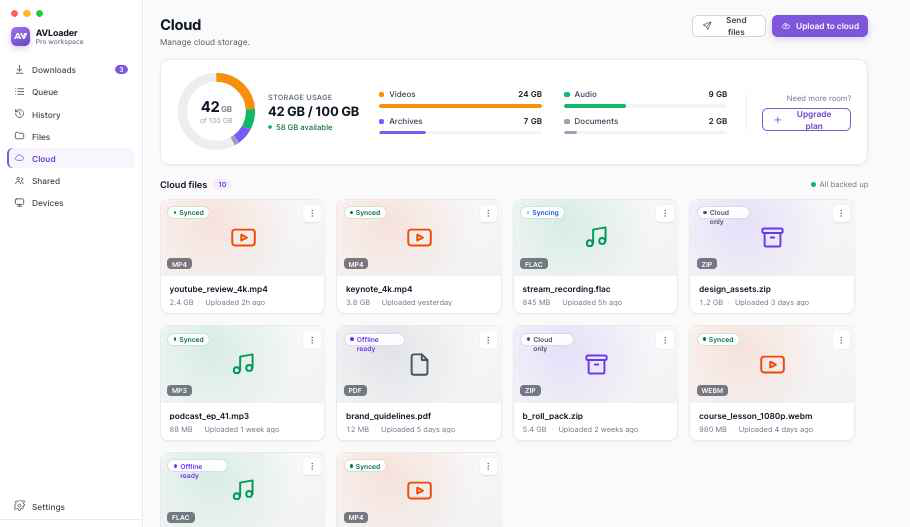The height and width of the screenshot is (527, 910).
Task: Click music note icon on bottom FLAC card
Action: pos(243,490)
